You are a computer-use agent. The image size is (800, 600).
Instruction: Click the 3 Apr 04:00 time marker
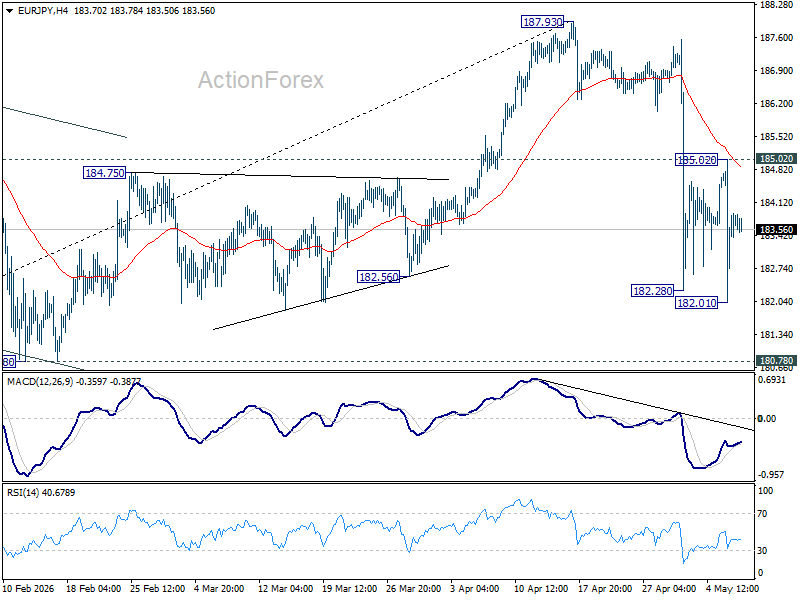point(475,588)
